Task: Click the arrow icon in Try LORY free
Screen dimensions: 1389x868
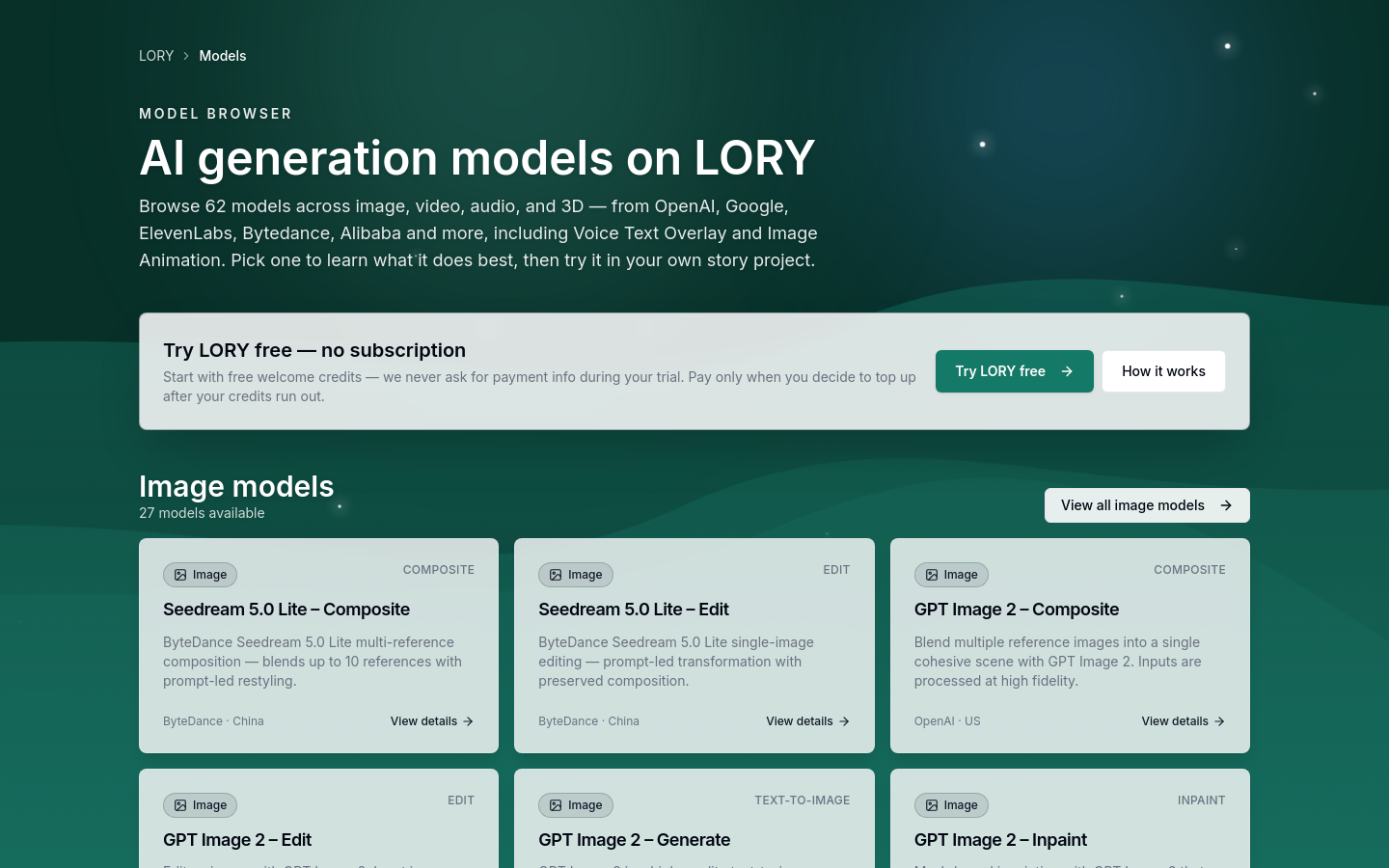Action: tap(1067, 371)
